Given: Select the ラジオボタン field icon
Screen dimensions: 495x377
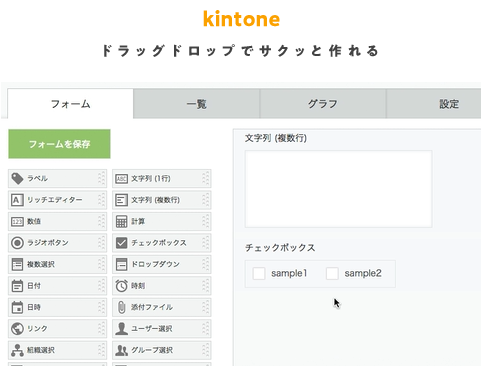Looking at the screenshot, I should 17,243.
